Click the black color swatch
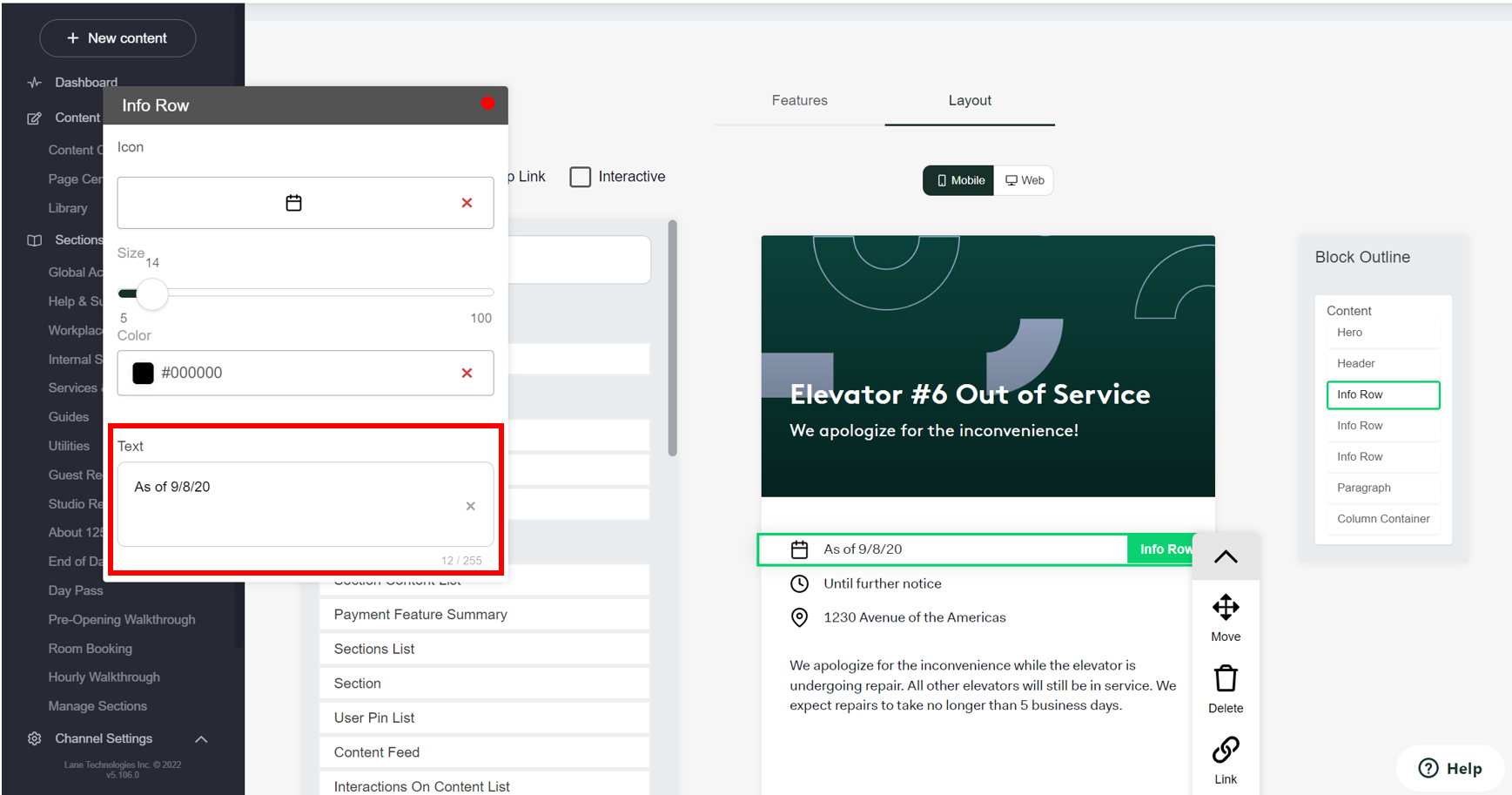This screenshot has width=1512, height=795. (143, 373)
